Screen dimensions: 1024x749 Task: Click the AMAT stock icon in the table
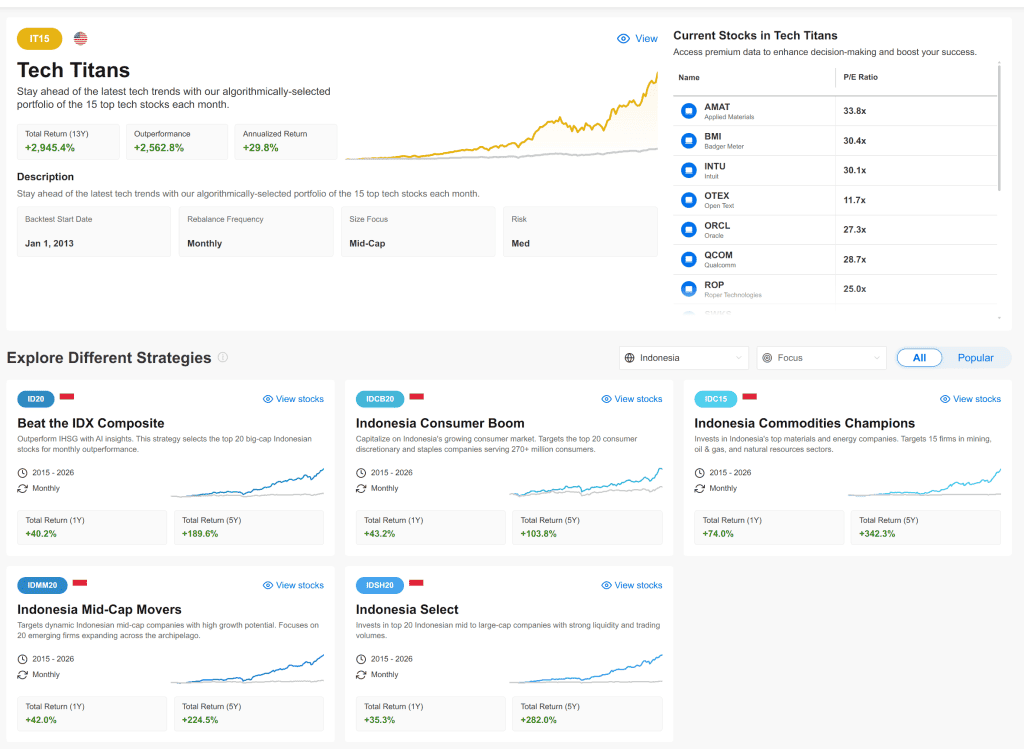click(688, 111)
